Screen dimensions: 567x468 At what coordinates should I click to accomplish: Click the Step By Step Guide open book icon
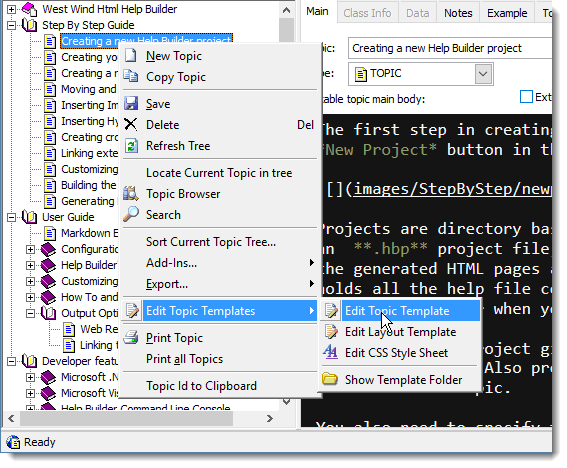29,25
